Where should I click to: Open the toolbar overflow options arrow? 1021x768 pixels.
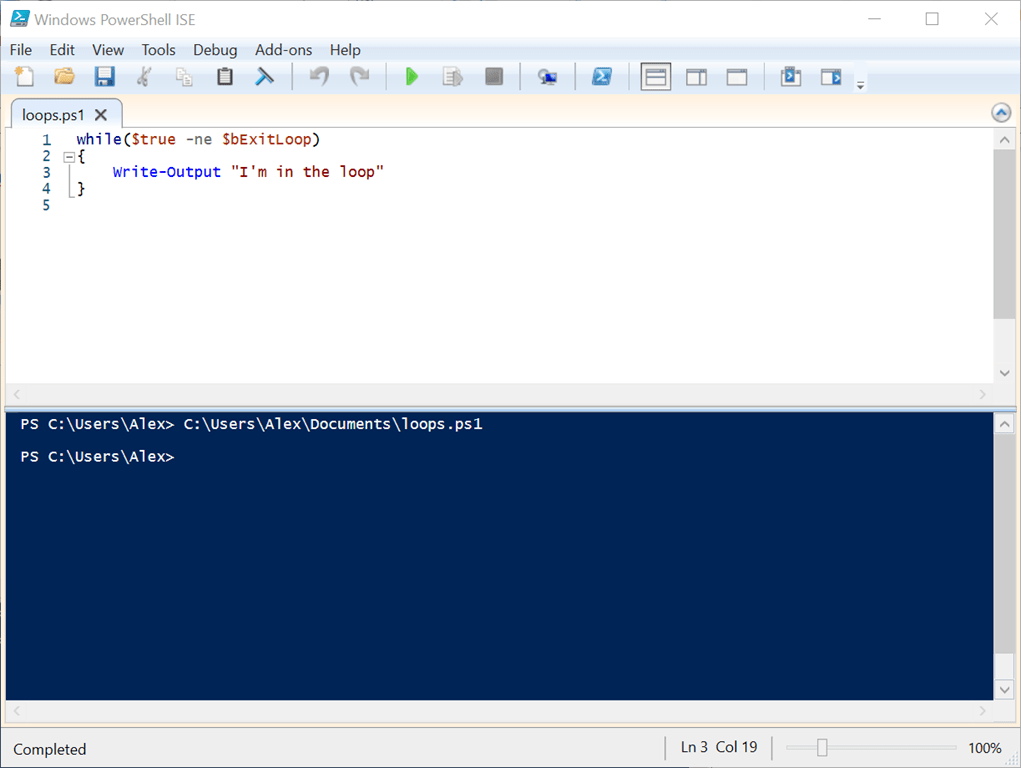(x=860, y=85)
